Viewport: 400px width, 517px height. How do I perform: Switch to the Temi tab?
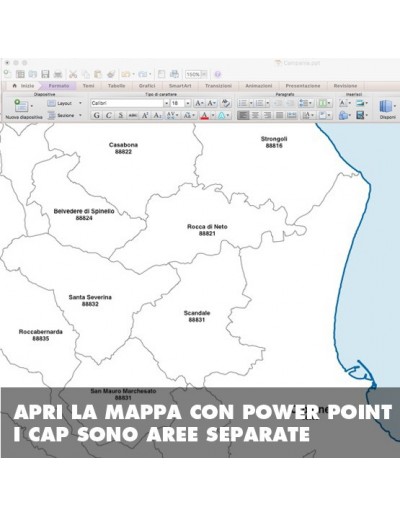88,86
